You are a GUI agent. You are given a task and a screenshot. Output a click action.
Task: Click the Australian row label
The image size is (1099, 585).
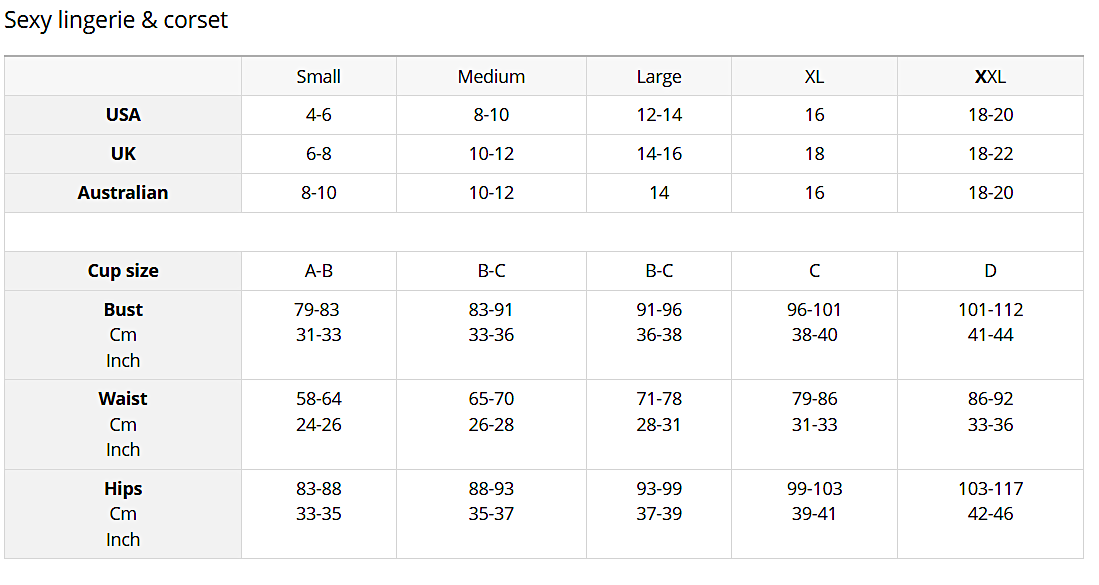pos(123,193)
